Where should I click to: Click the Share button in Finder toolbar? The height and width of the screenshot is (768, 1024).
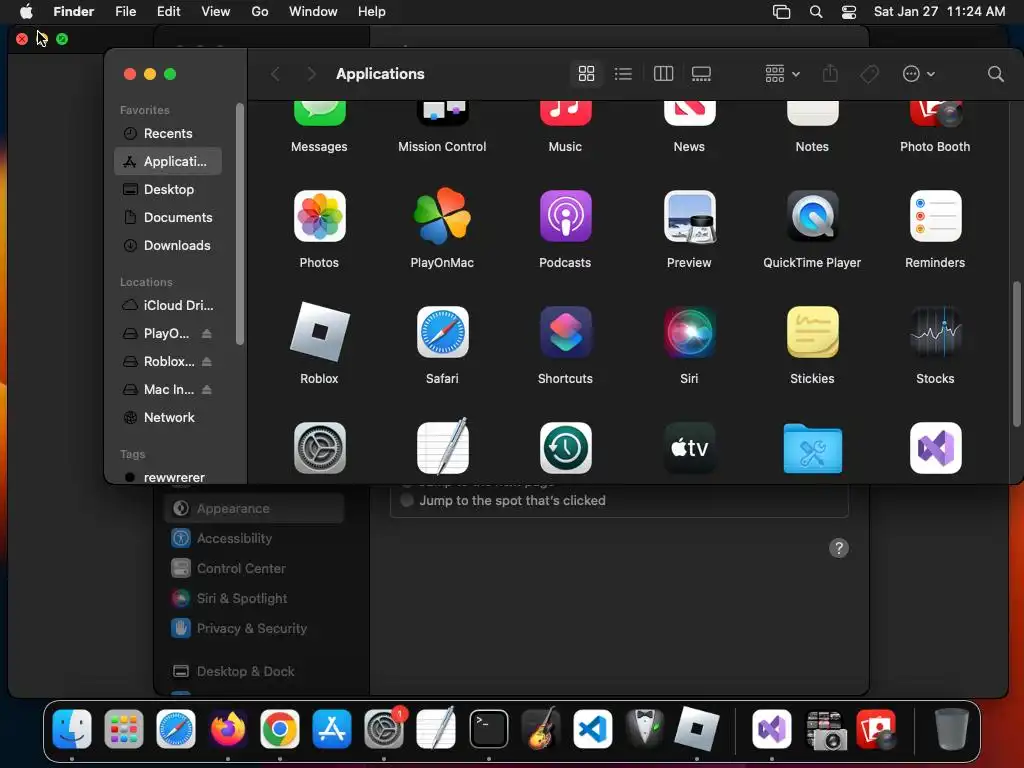[x=830, y=73]
